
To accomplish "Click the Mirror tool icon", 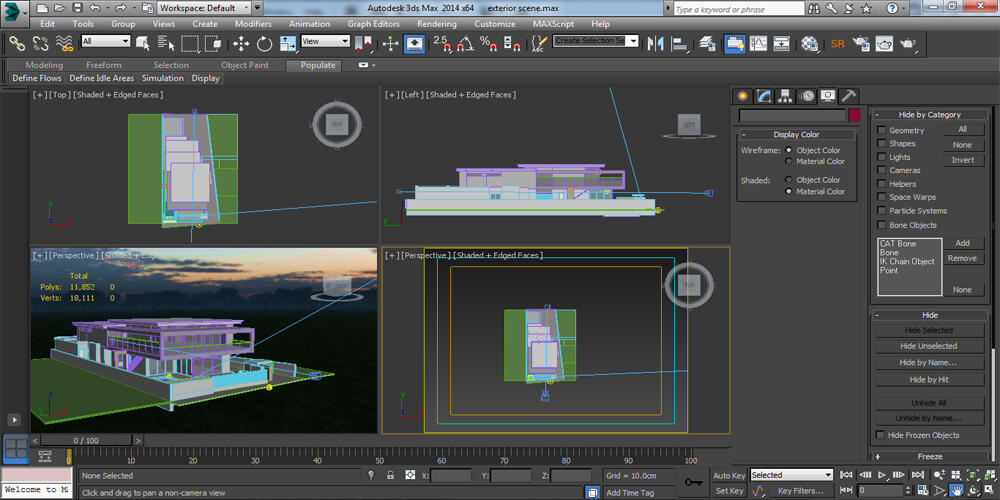I will pos(656,43).
